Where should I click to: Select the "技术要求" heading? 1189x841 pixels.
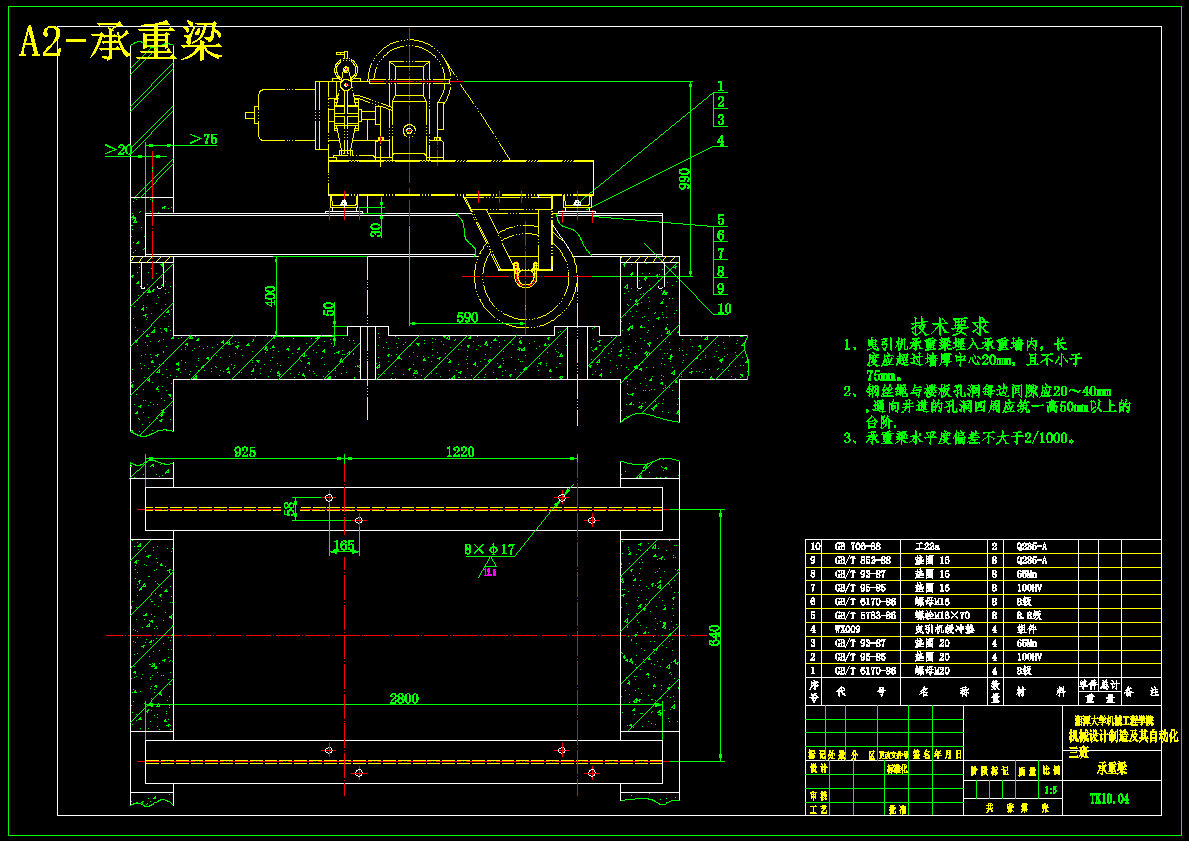950,327
